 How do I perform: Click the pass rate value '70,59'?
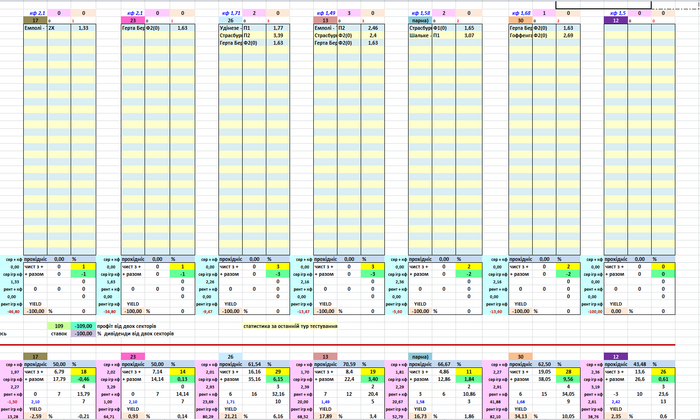[349, 364]
